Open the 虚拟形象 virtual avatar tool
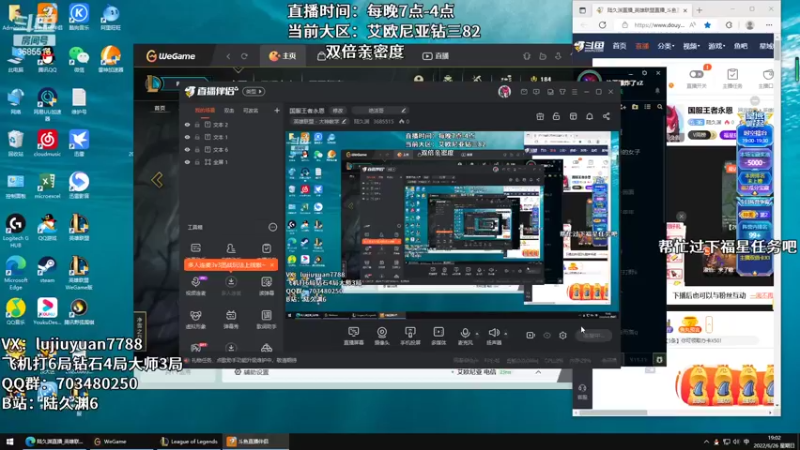This screenshot has width=800, height=450. [x=195, y=319]
